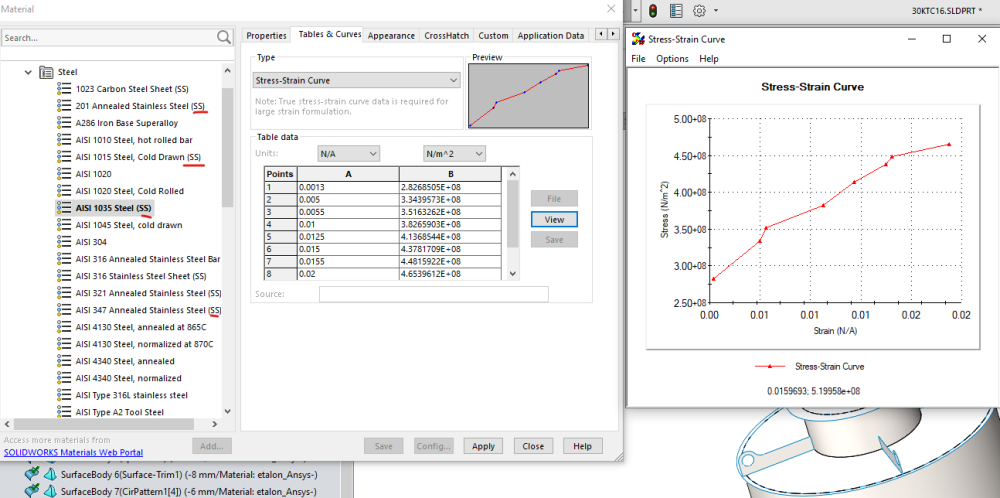
Task: Open the options gear icon in toolbar
Action: 700,10
